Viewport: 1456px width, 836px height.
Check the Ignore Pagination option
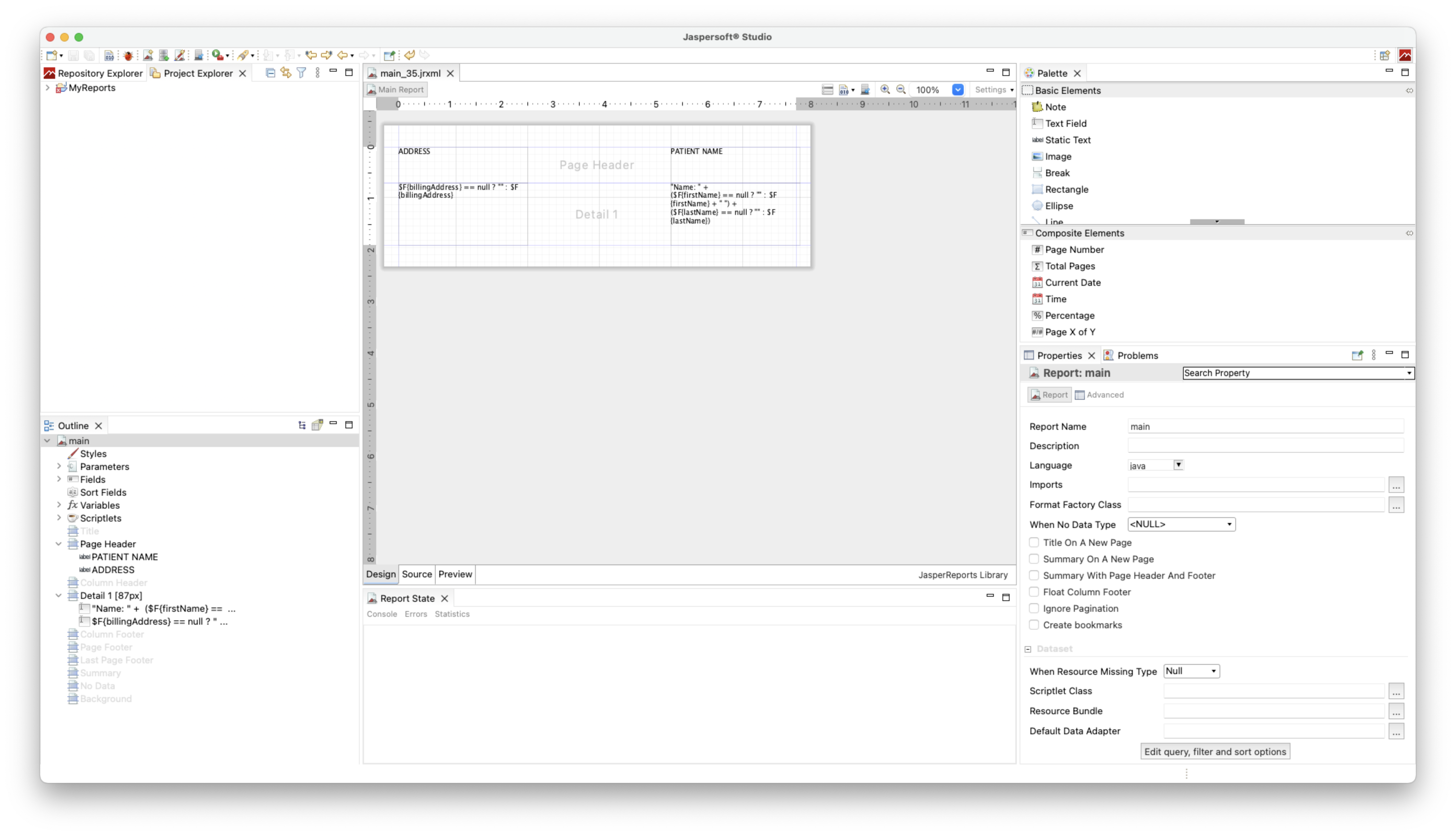[x=1034, y=609]
